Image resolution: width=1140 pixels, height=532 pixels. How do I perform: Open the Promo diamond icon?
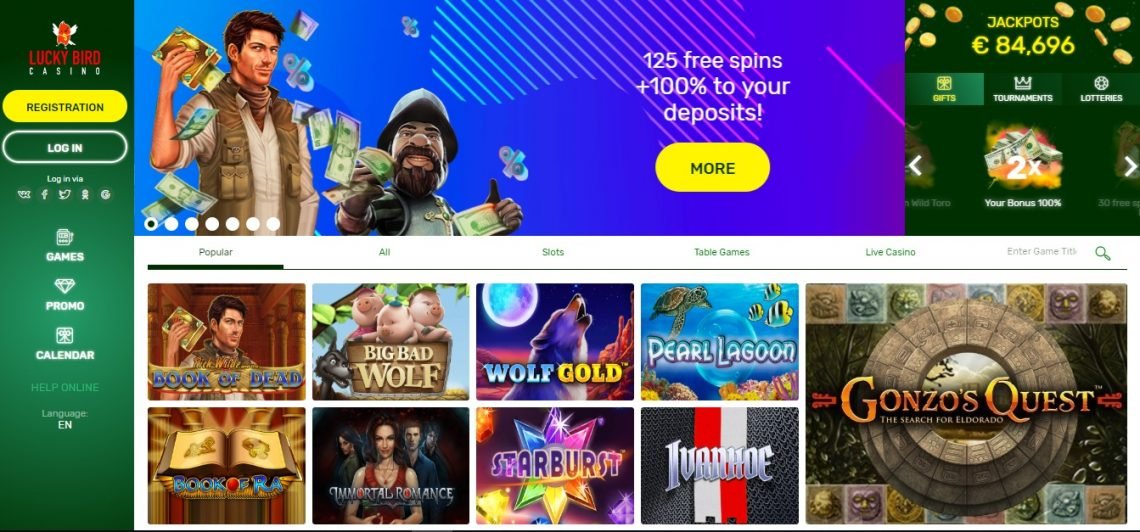point(65,286)
